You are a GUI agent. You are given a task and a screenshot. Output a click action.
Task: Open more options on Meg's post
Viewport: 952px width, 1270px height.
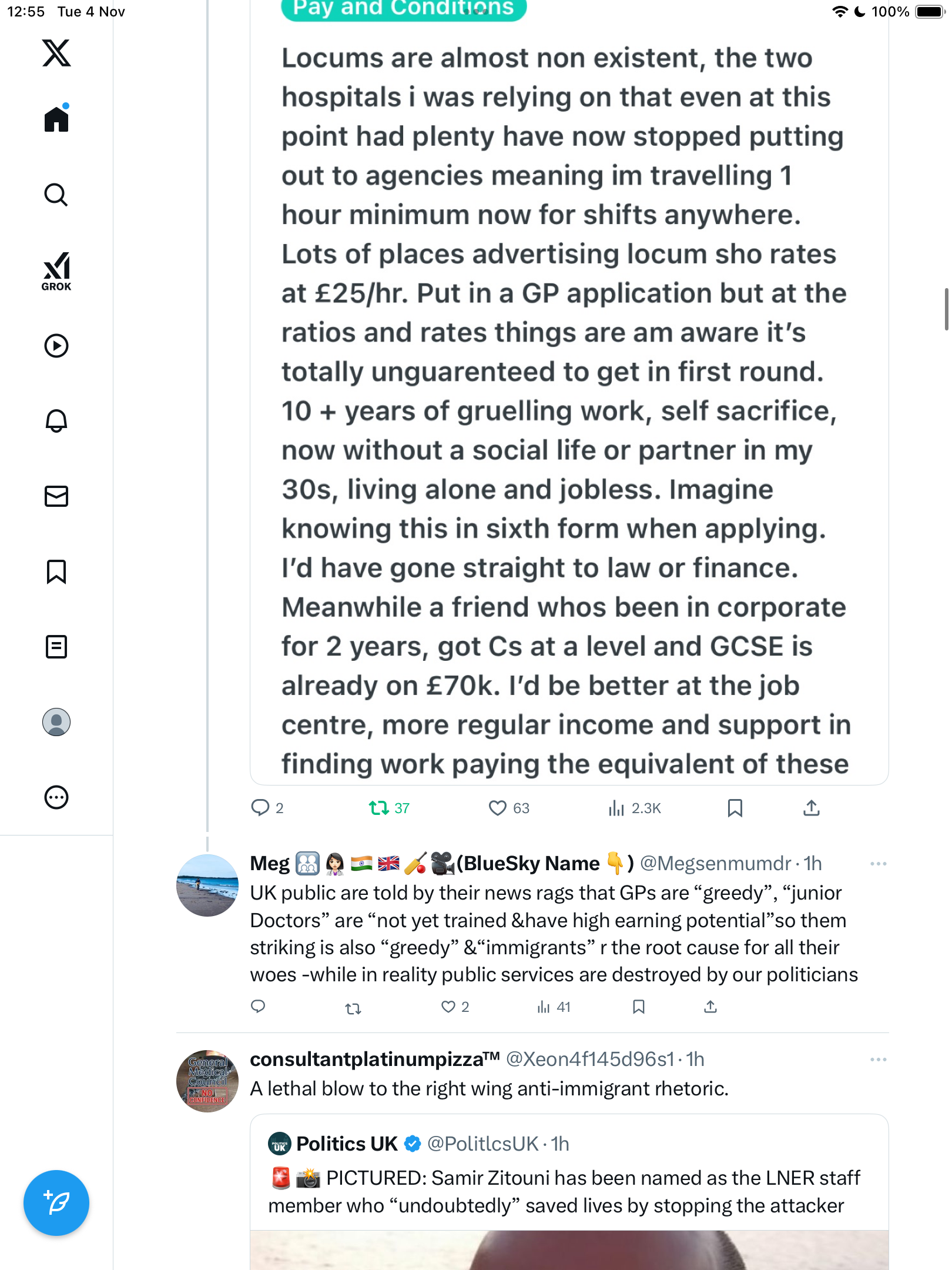click(878, 864)
